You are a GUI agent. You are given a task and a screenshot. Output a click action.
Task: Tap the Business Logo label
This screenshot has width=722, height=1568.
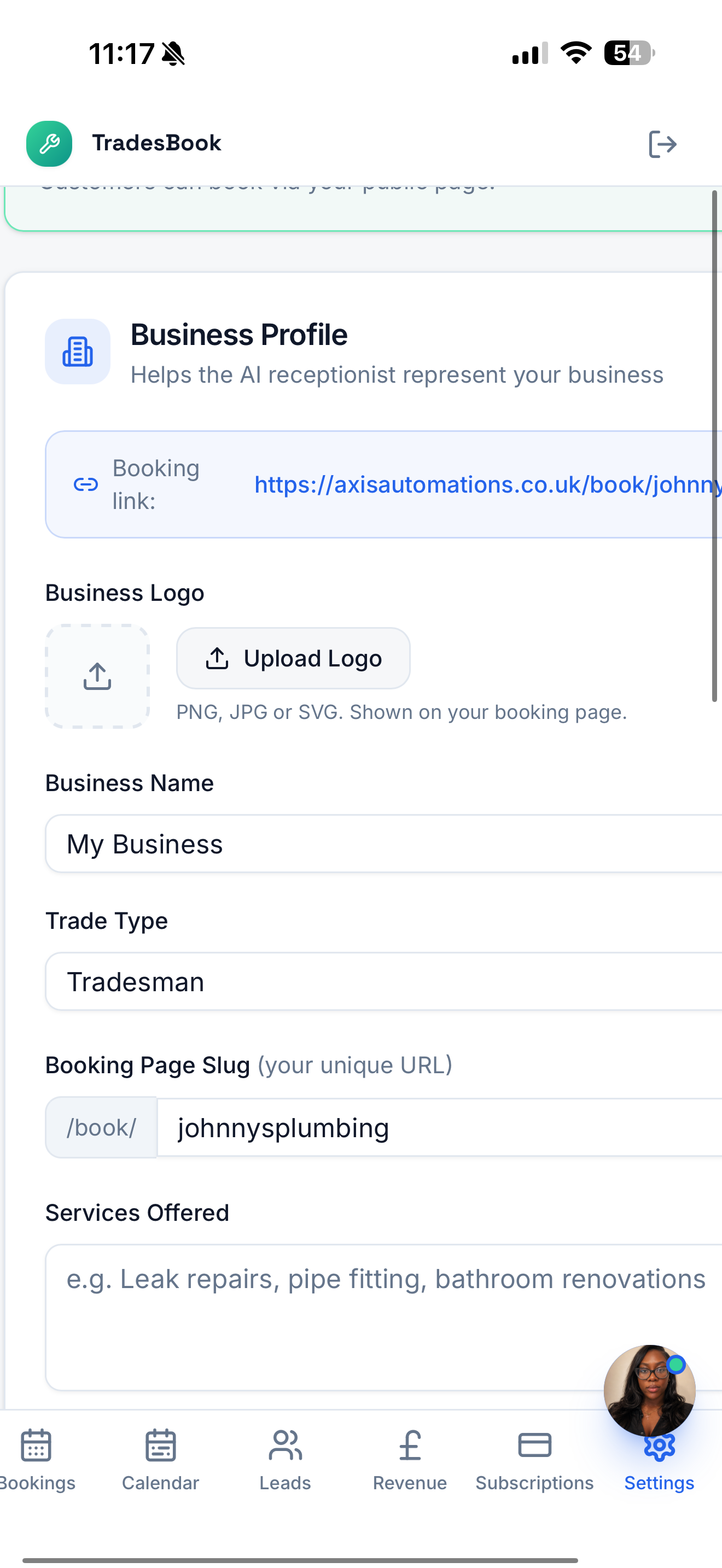[125, 593]
